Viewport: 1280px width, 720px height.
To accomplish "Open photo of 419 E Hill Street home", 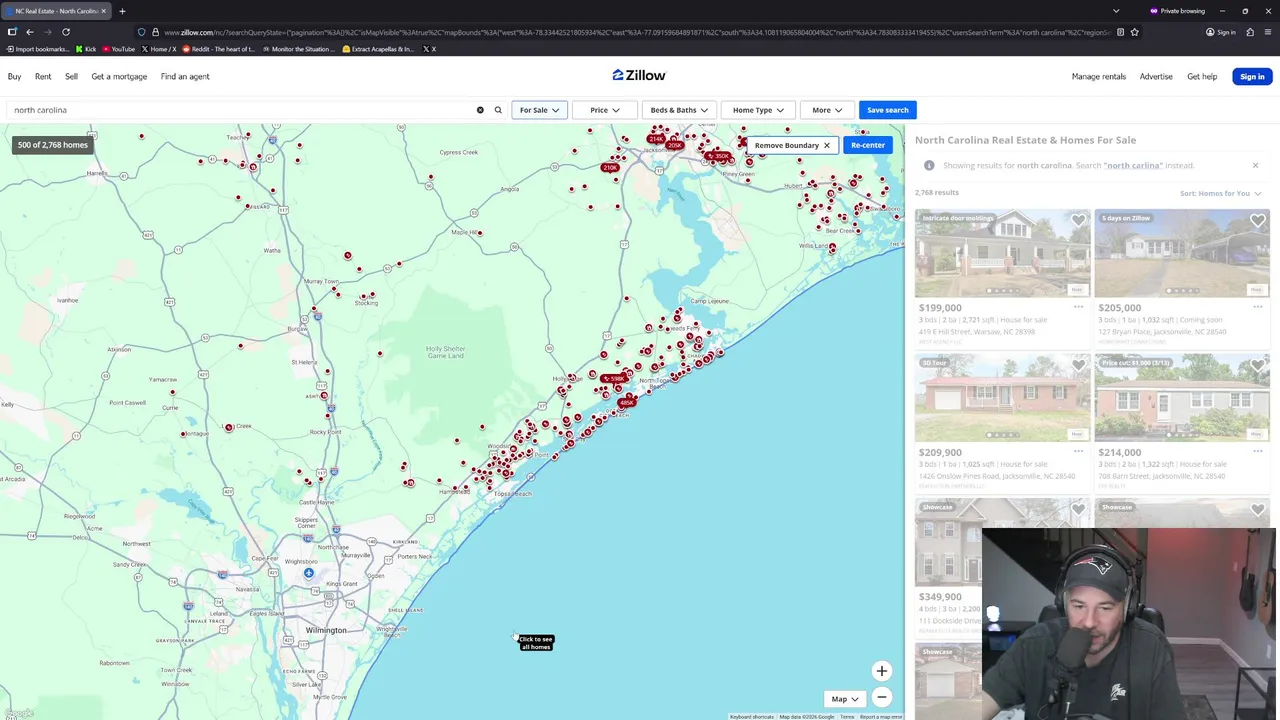I will pos(1002,253).
